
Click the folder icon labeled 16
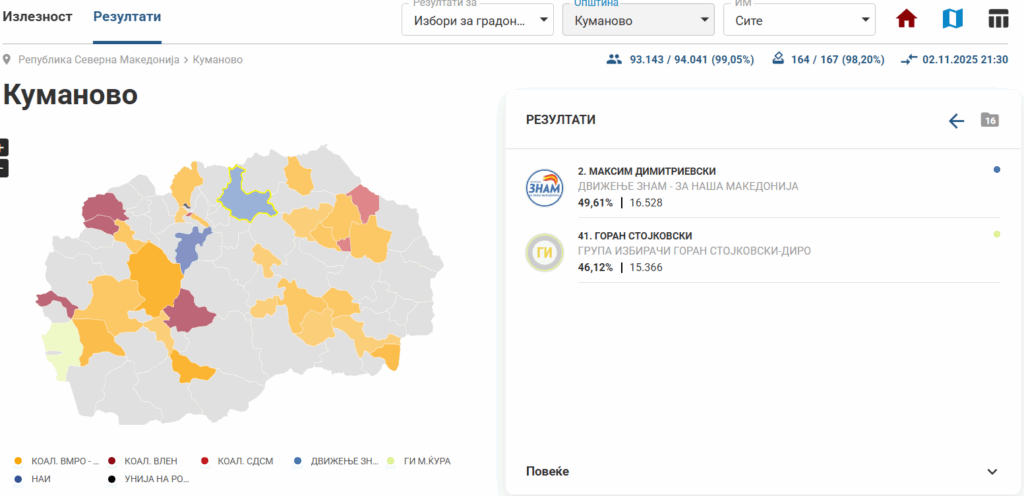(989, 120)
